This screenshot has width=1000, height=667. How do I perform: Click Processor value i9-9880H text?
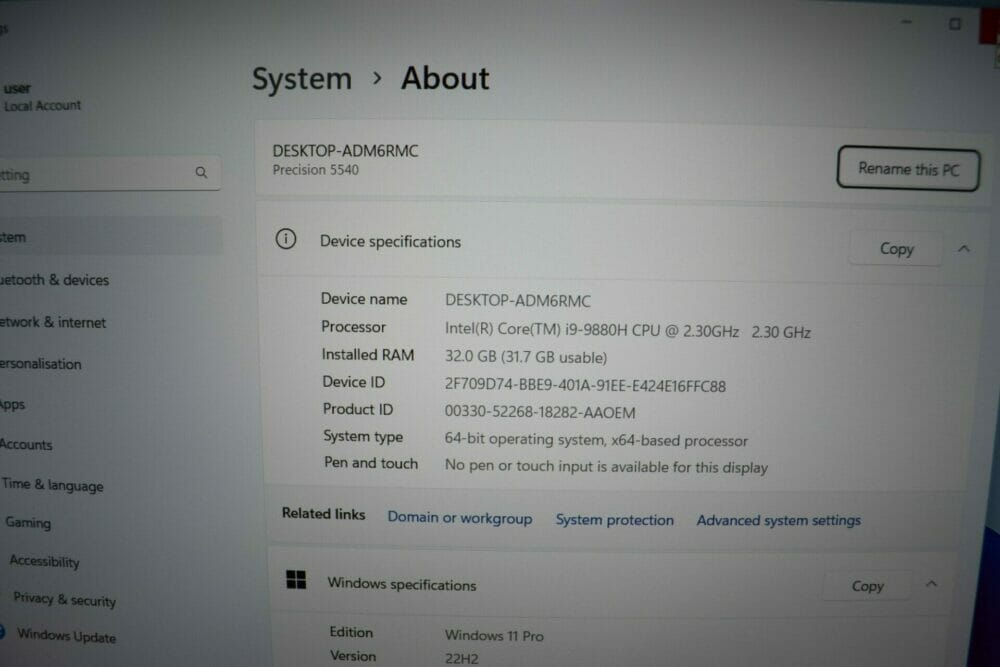(628, 331)
